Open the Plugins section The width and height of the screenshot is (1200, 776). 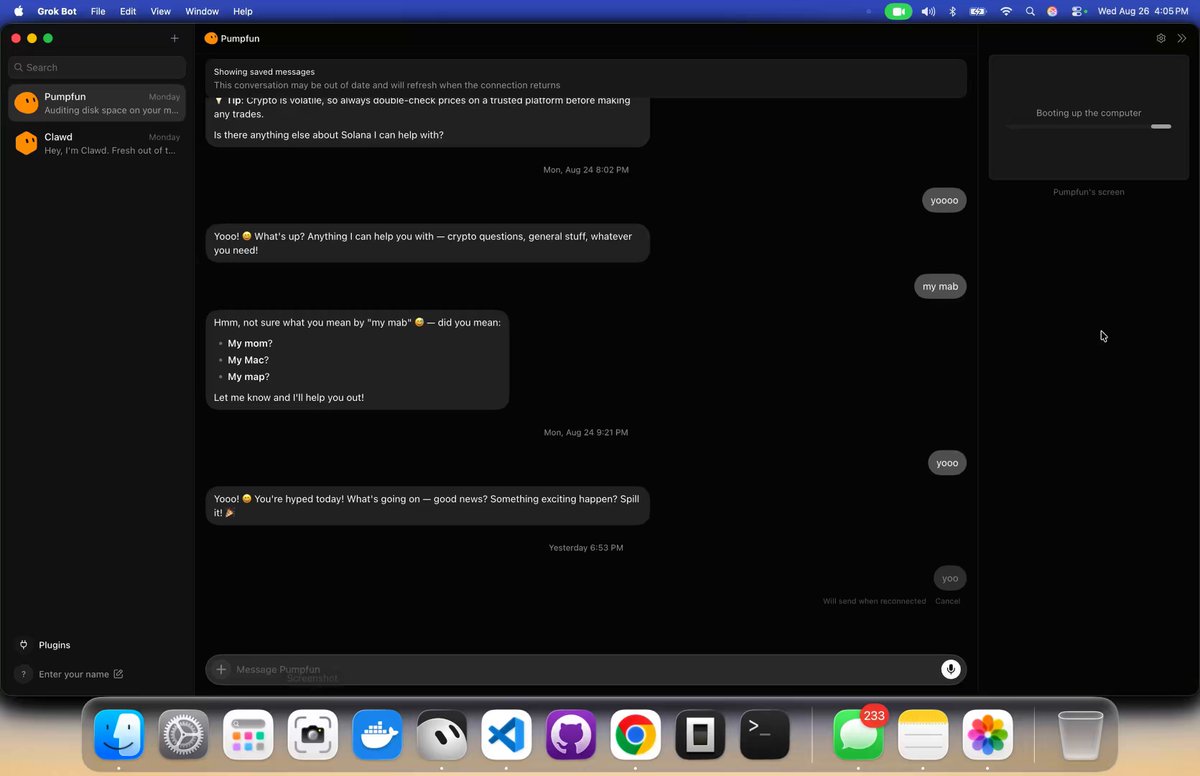point(54,645)
